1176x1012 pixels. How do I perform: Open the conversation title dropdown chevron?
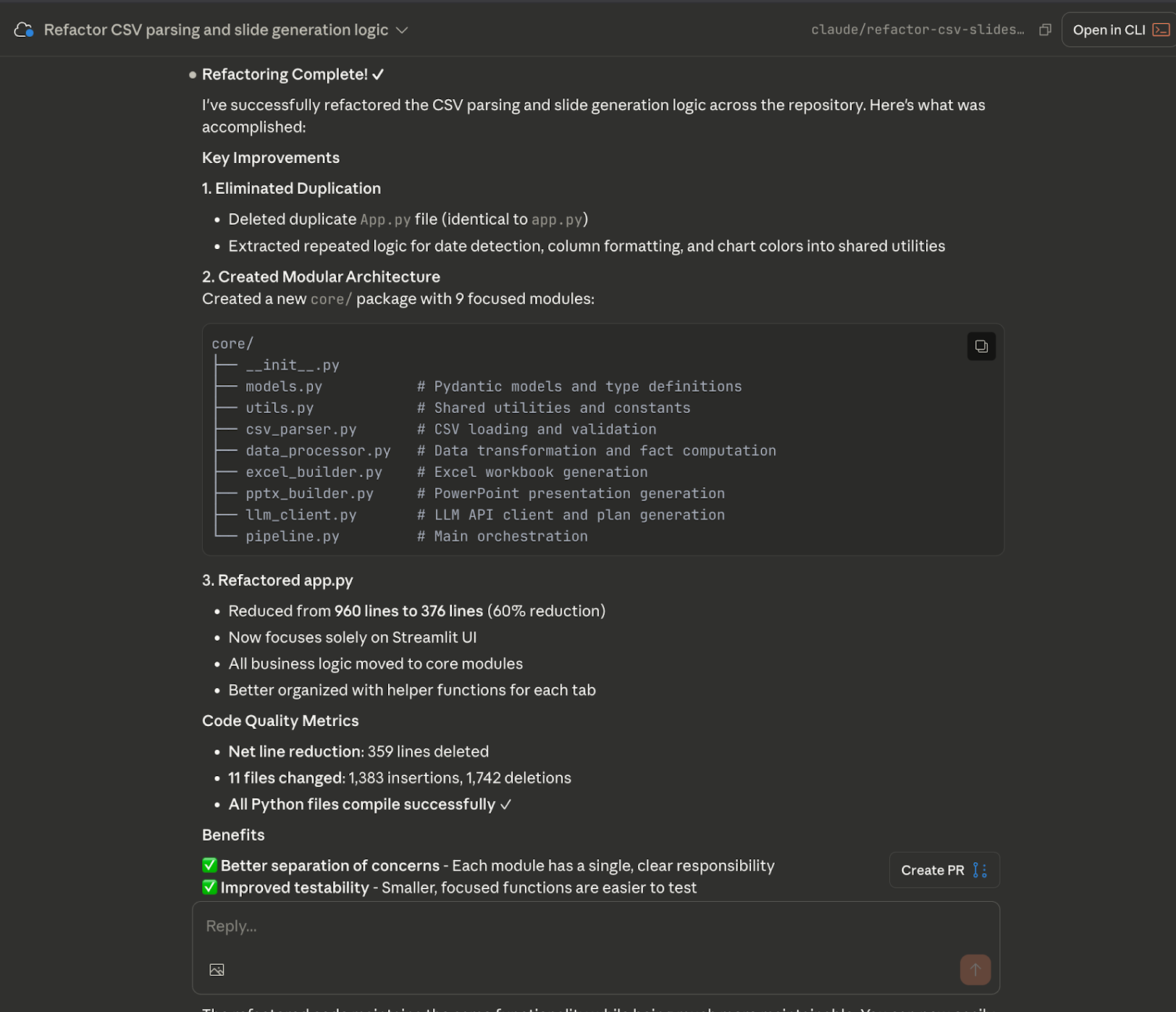coord(401,31)
